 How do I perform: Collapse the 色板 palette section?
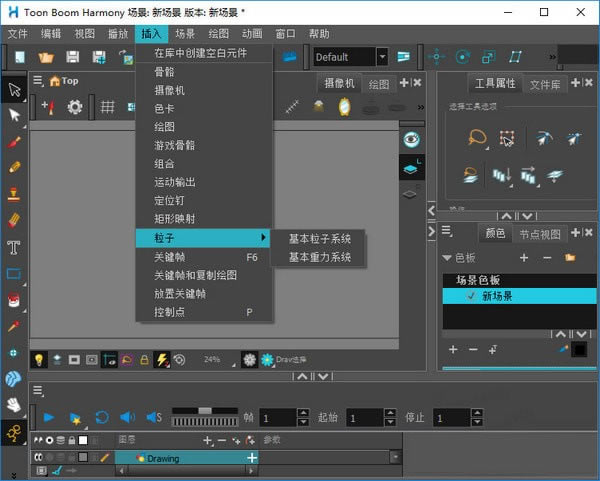tap(447, 257)
